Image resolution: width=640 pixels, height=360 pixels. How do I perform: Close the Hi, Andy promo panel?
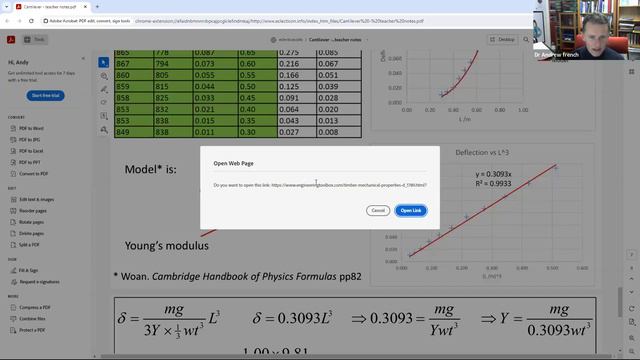(x=83, y=58)
